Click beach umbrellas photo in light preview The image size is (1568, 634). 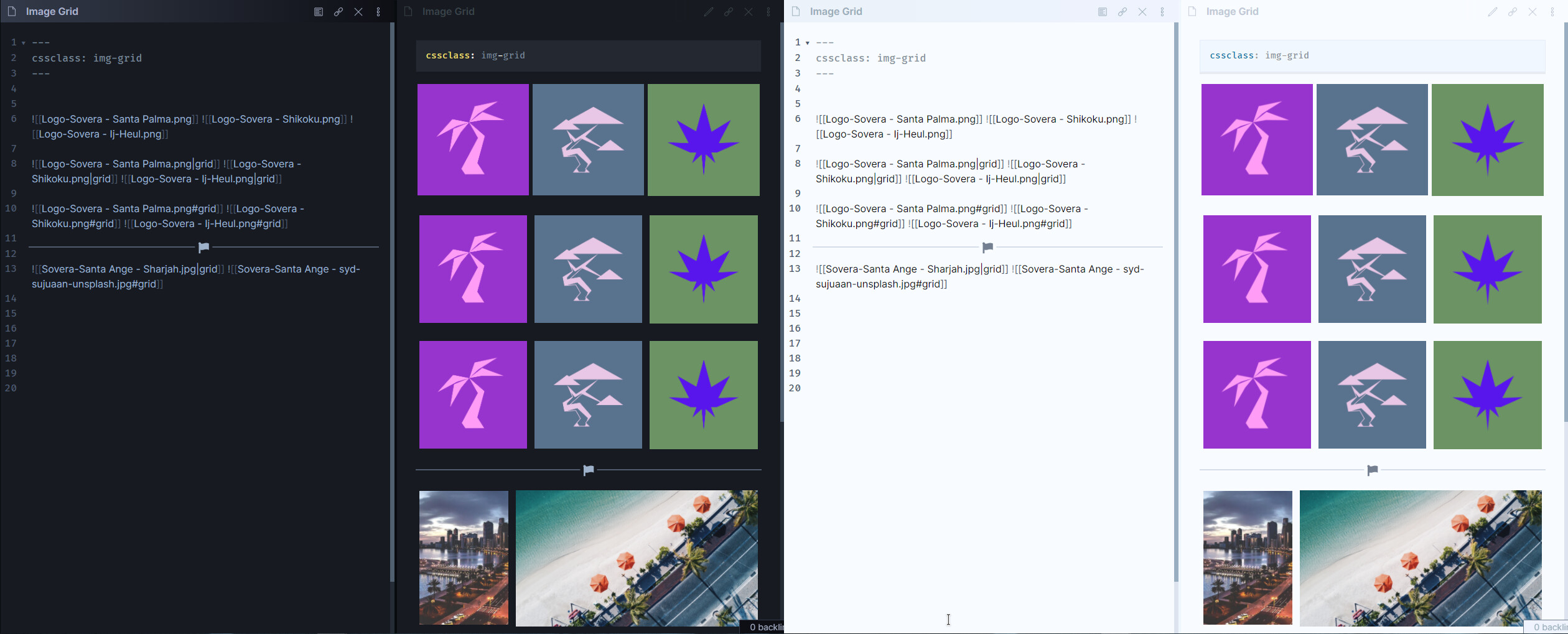1421,558
